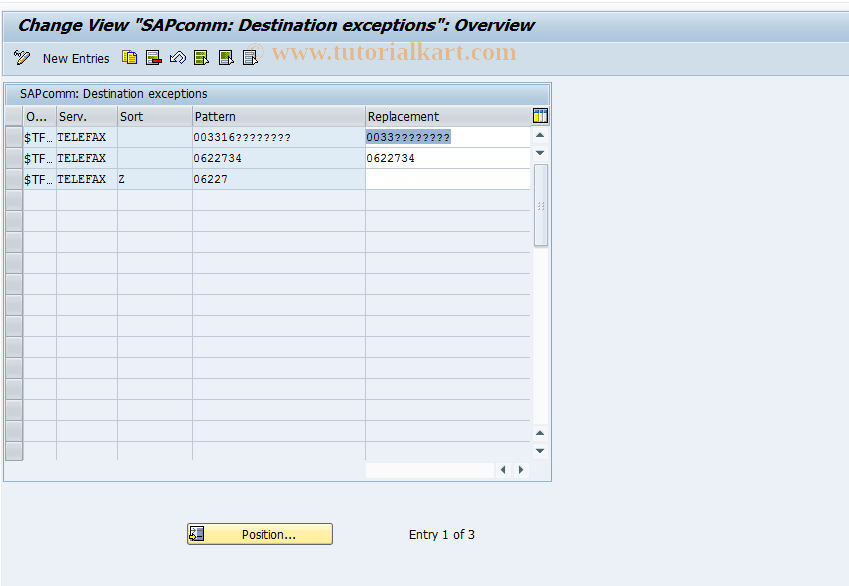This screenshot has width=849, height=586.
Task: Click the Select All icon
Action: pos(201,57)
